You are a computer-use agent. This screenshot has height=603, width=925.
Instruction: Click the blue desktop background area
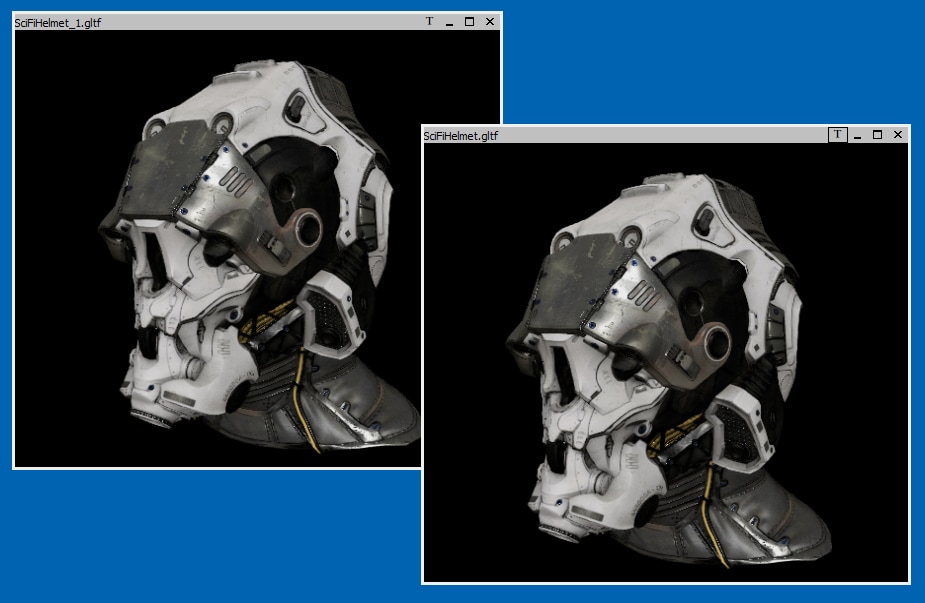point(700,60)
